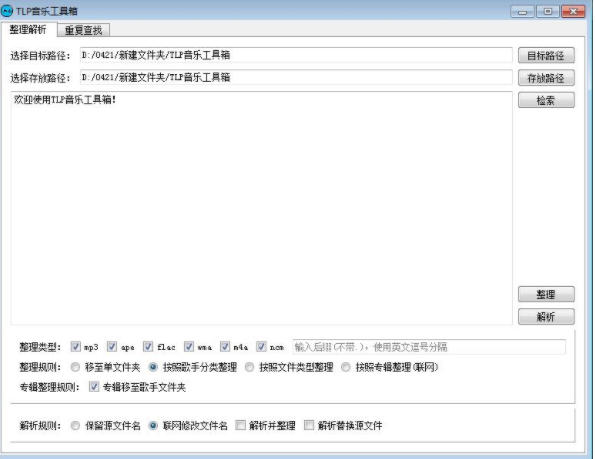Click the 检索 search button
The height and width of the screenshot is (459, 595).
546,101
